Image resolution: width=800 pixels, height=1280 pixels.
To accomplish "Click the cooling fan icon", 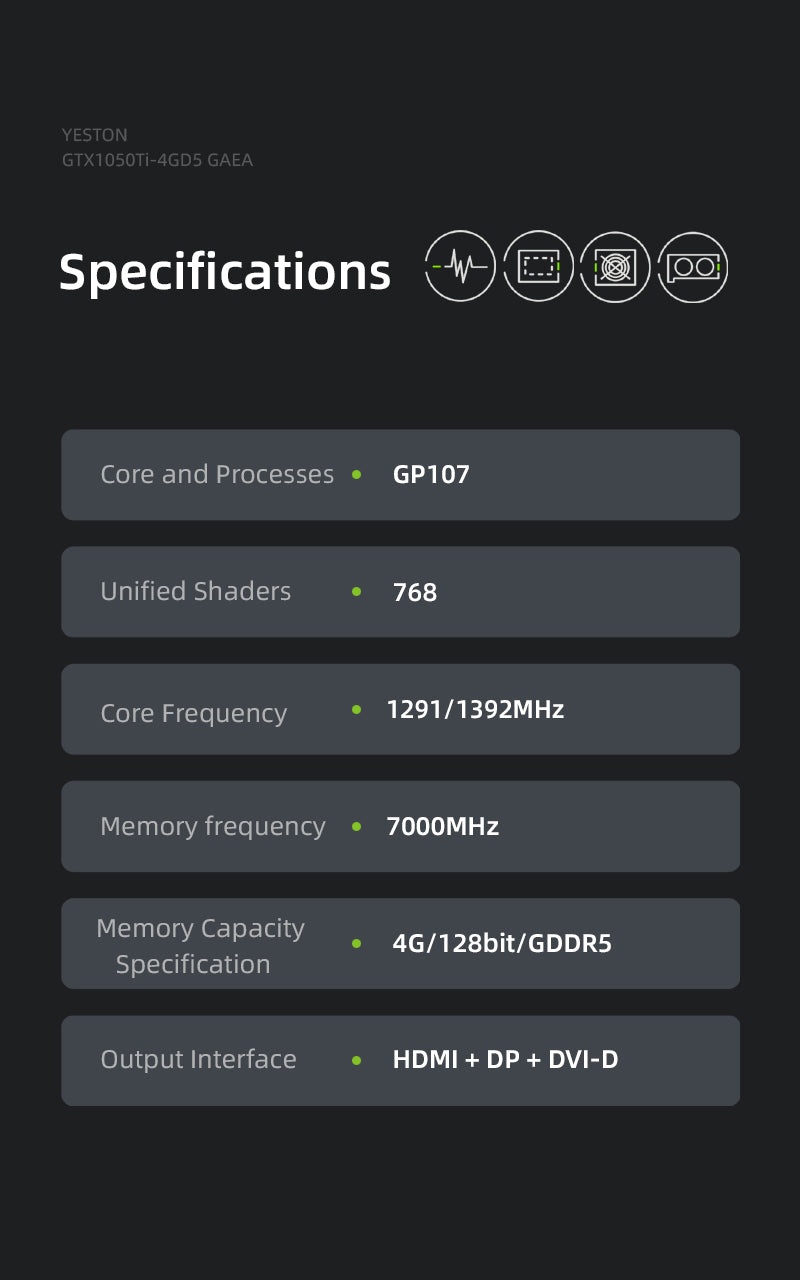I will [x=615, y=267].
